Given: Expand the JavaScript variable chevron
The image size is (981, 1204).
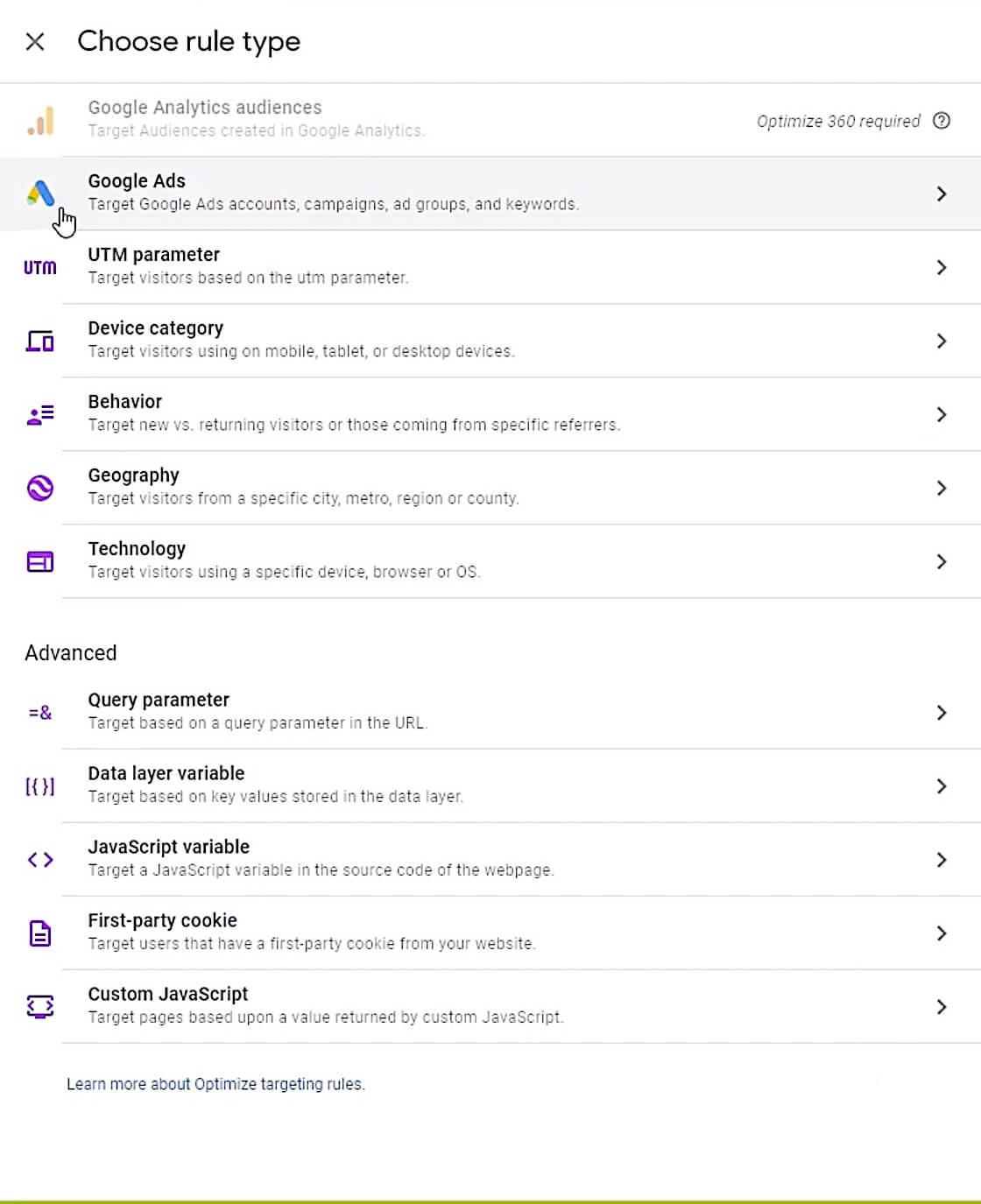Looking at the screenshot, I should point(942,860).
